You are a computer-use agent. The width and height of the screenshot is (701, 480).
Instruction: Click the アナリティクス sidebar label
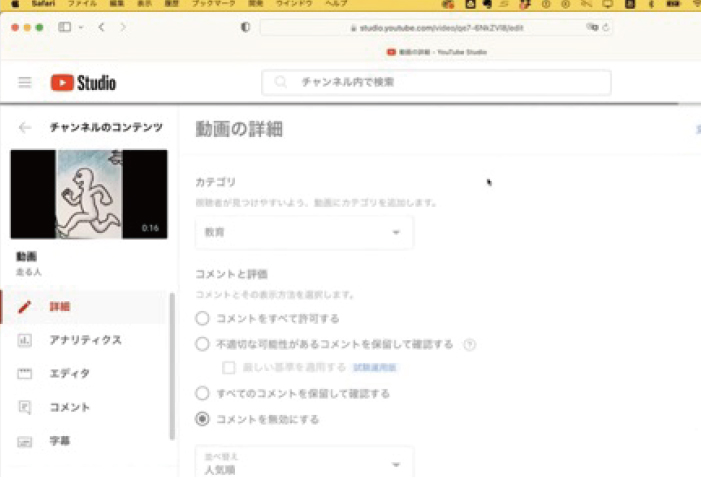pos(85,340)
